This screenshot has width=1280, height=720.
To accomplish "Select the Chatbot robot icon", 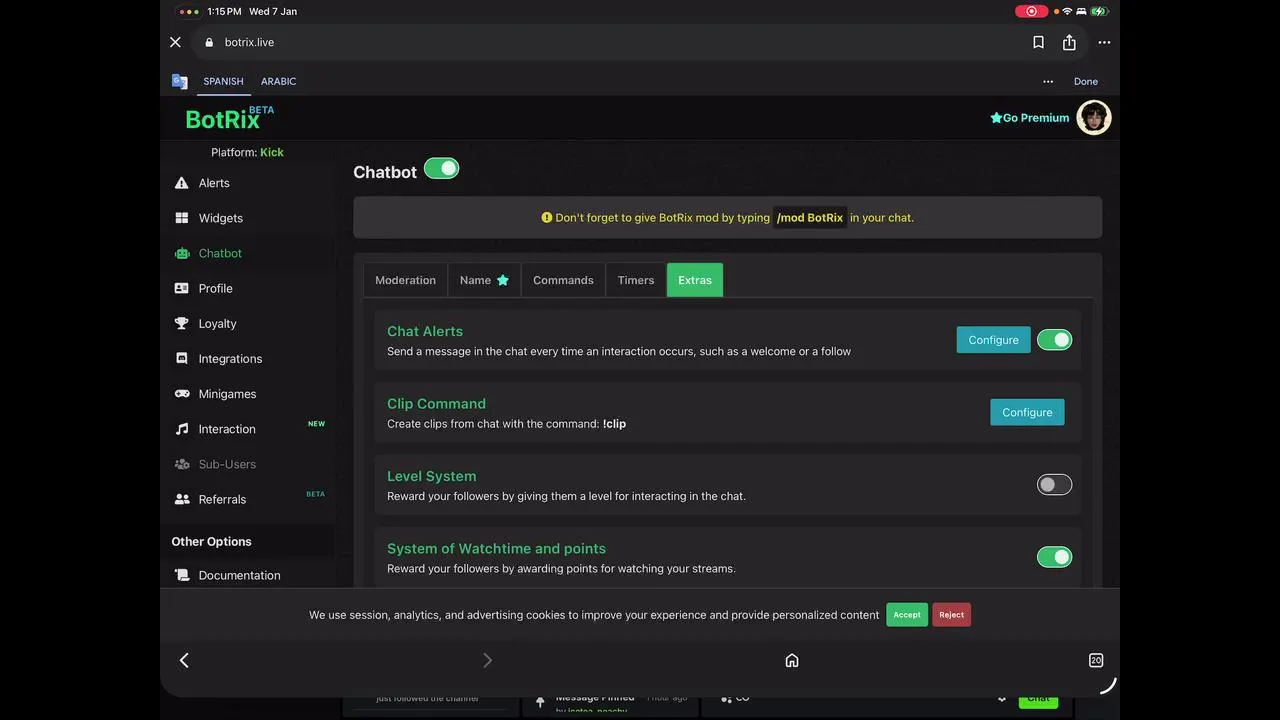I will (x=182, y=253).
